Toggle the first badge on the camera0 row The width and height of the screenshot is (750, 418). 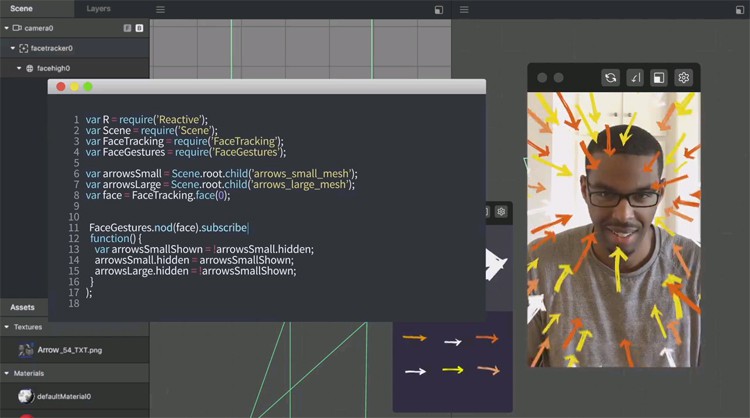point(127,28)
